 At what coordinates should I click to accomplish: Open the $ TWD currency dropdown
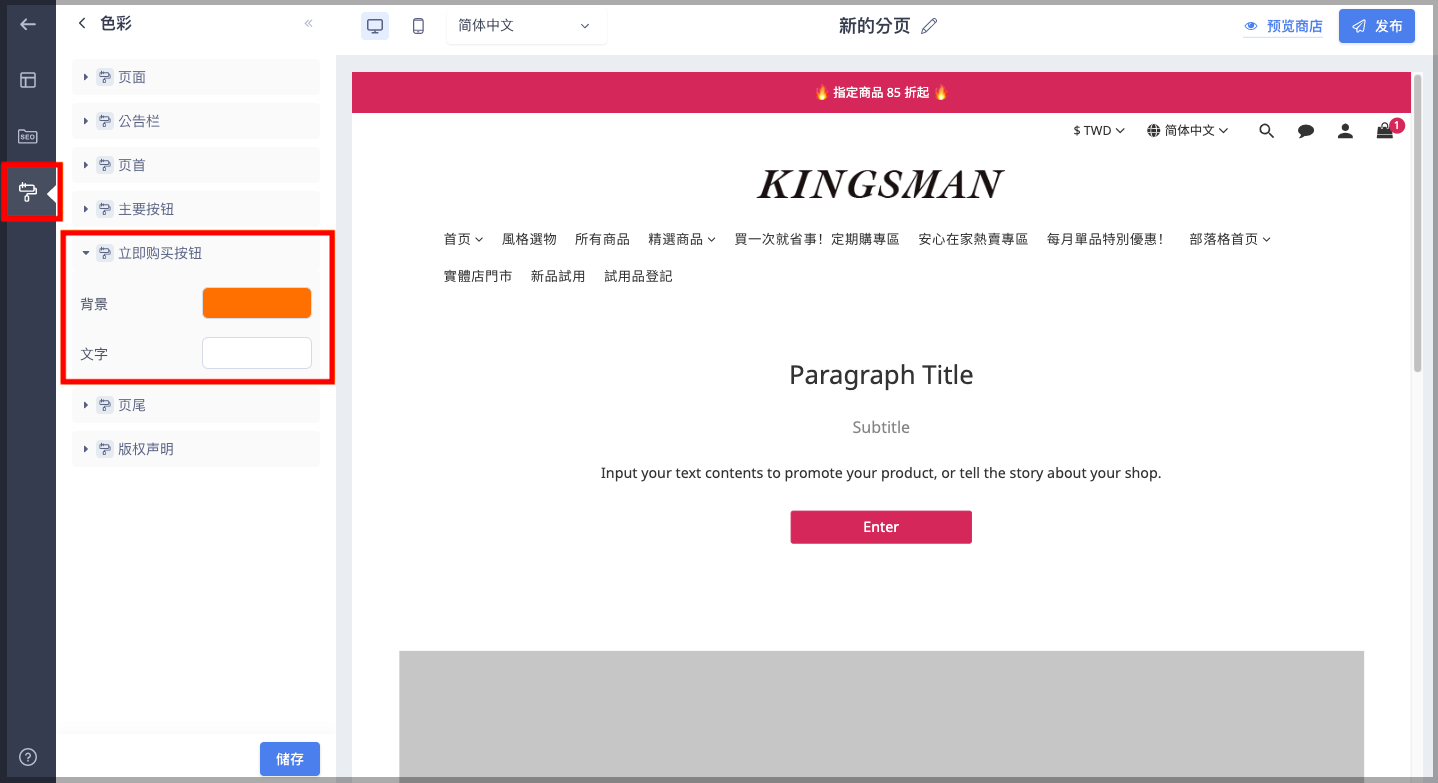[x=1099, y=131]
